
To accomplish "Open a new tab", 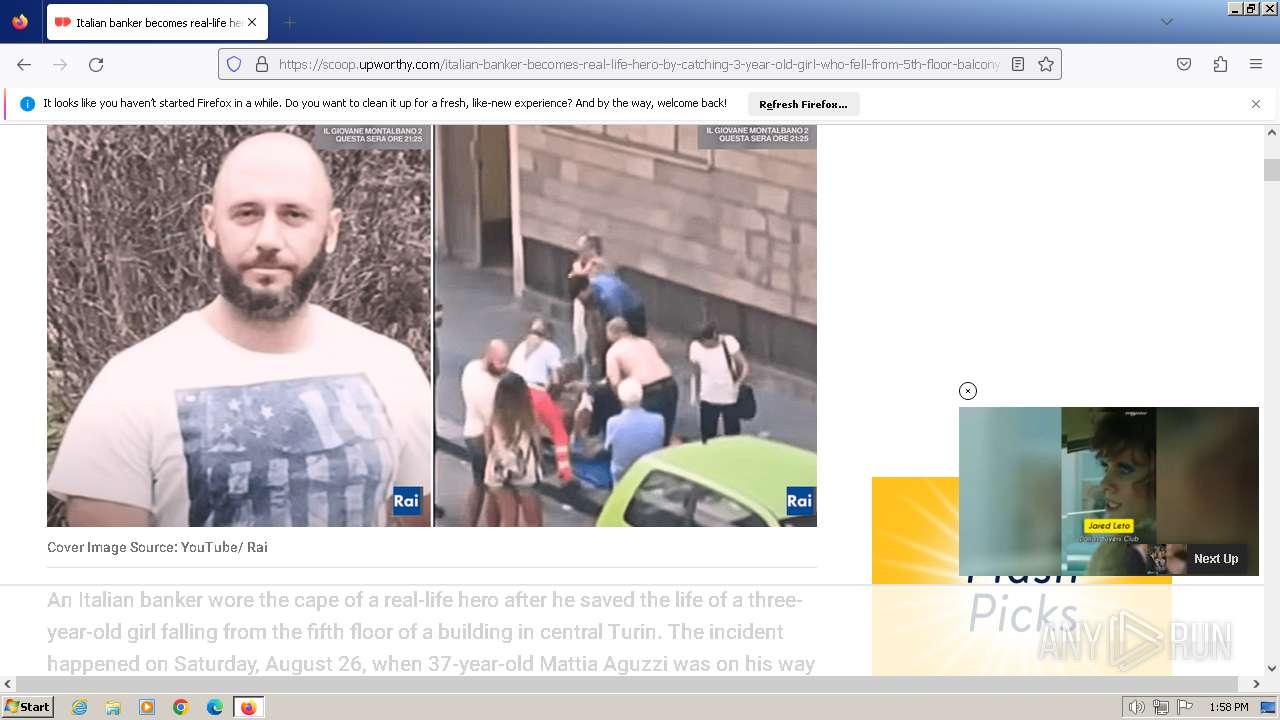I will (289, 22).
